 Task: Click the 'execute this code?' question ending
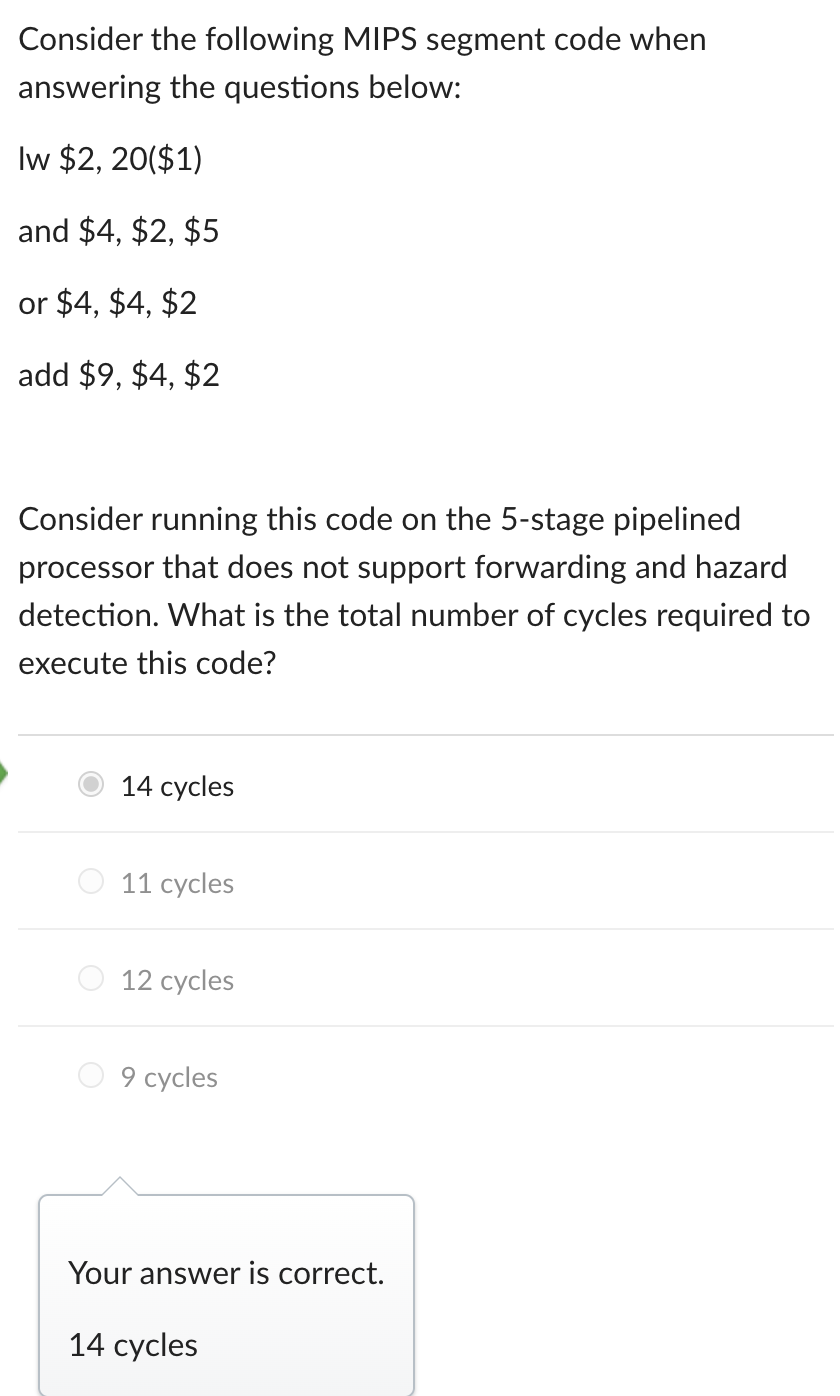click(147, 663)
